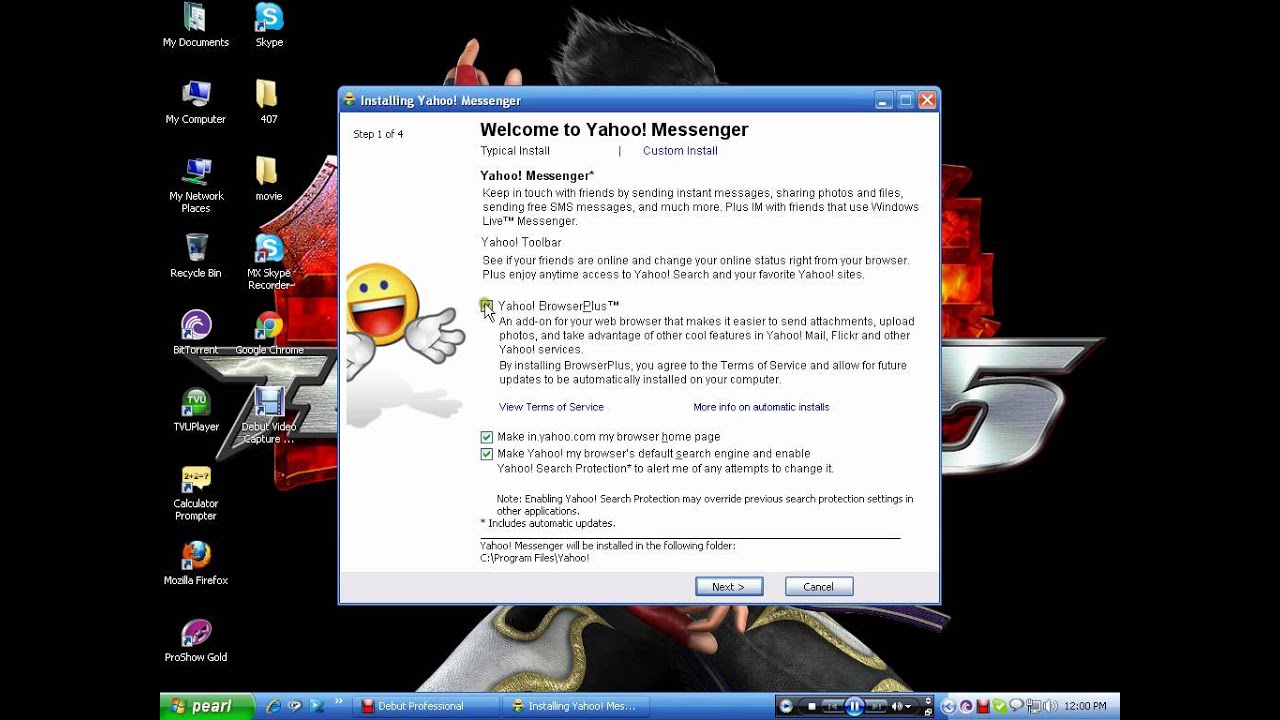Click the volume speaker tray icon

(1050, 706)
